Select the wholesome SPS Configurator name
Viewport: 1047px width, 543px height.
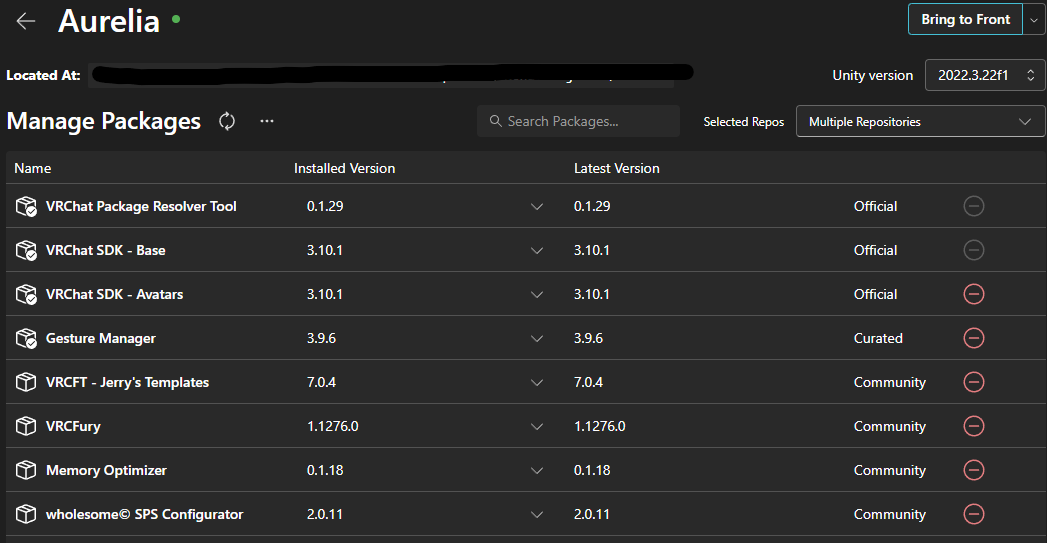coord(144,514)
